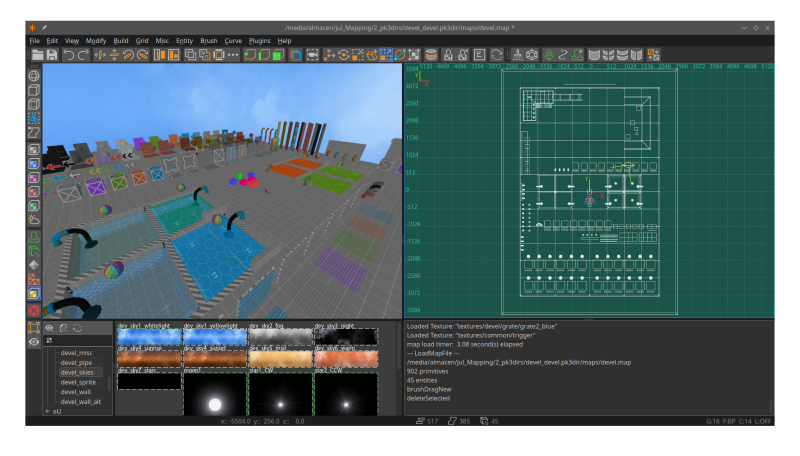This screenshot has width=800, height=456.
Task: Click the Redo arrow in toolbar
Action: pos(82,54)
